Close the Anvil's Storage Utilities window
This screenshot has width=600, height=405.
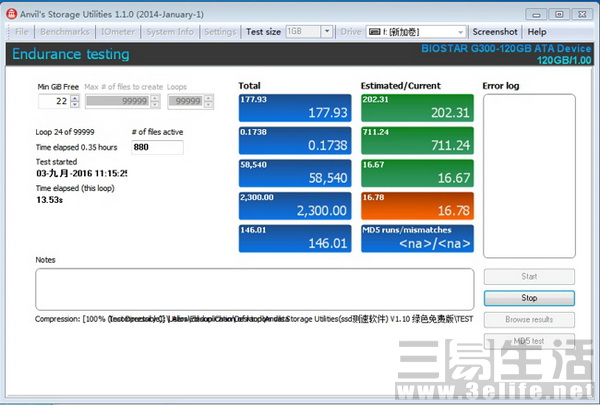click(x=582, y=15)
